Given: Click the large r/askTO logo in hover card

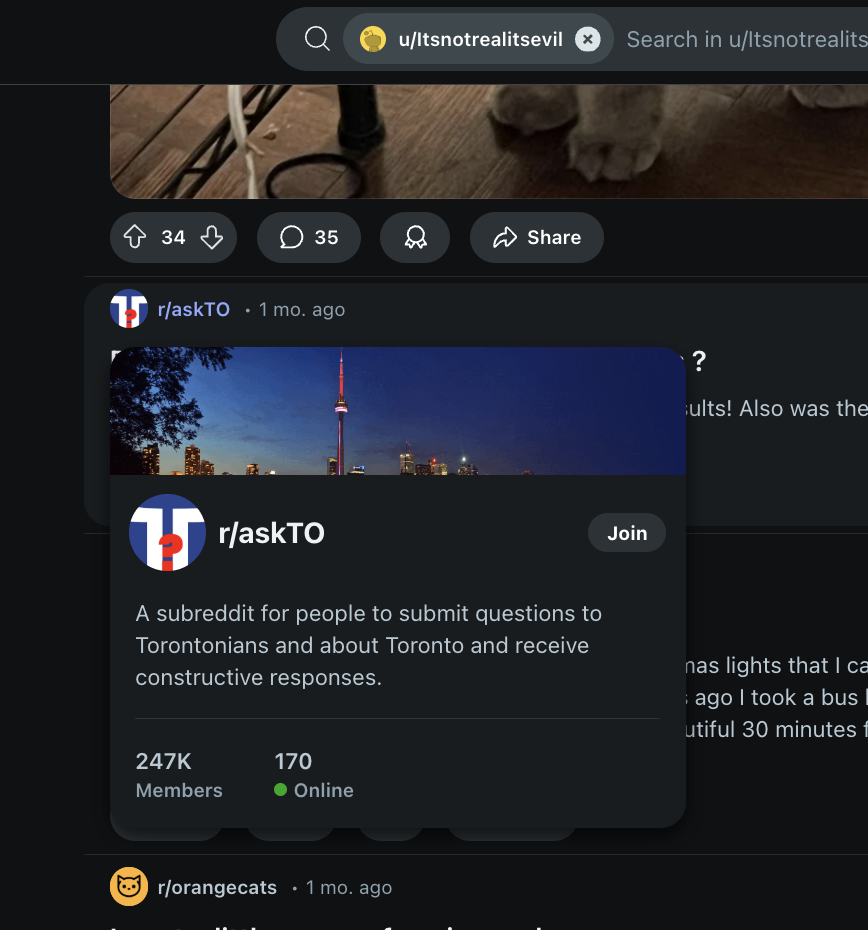Looking at the screenshot, I should coord(167,532).
